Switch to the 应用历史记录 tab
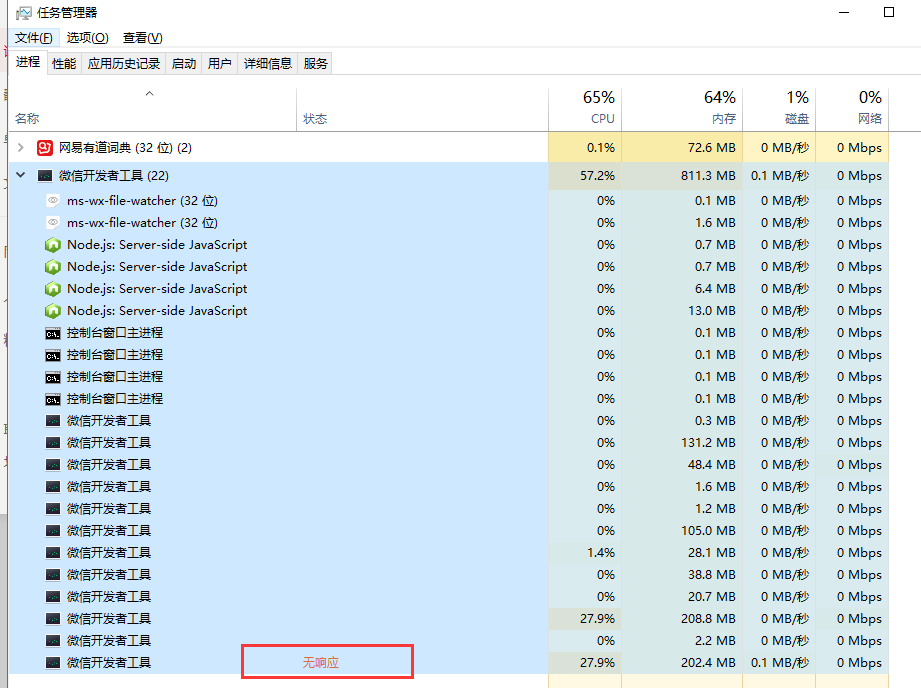The width and height of the screenshot is (921, 688). (124, 63)
